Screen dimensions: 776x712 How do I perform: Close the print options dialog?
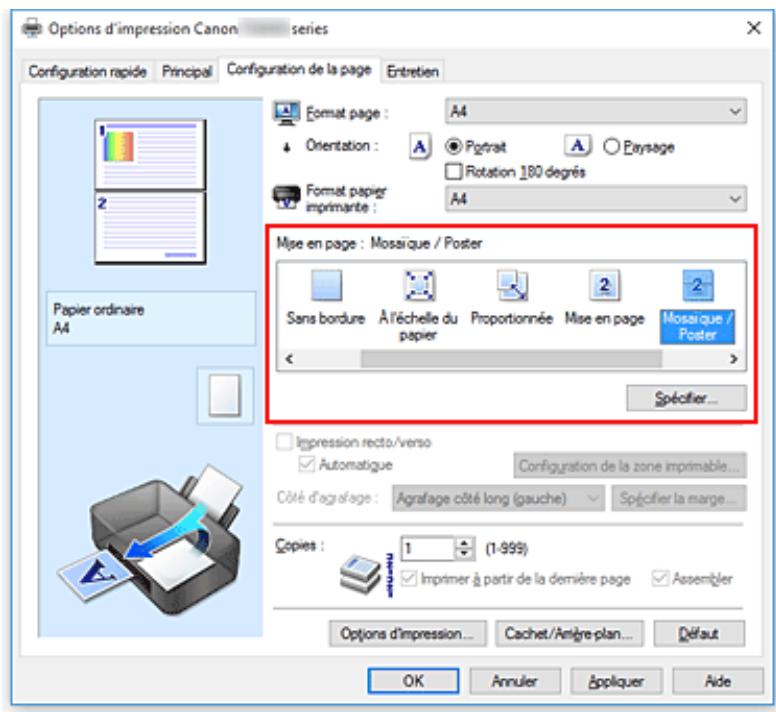point(754,28)
